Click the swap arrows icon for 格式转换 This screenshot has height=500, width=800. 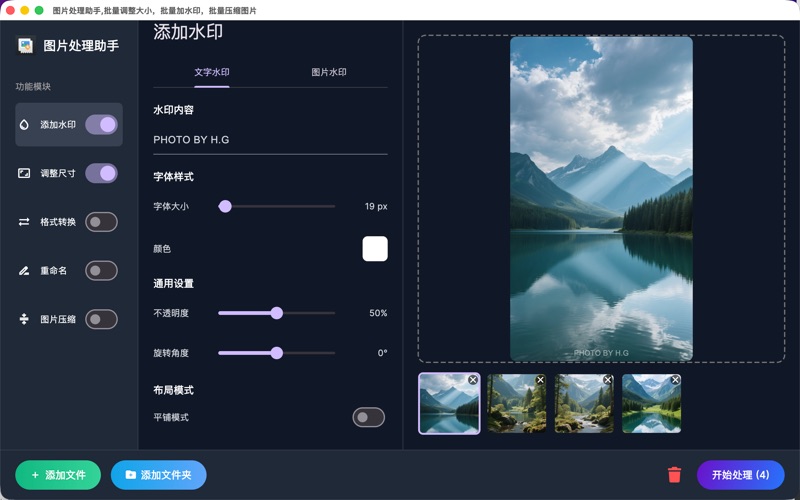(x=24, y=222)
